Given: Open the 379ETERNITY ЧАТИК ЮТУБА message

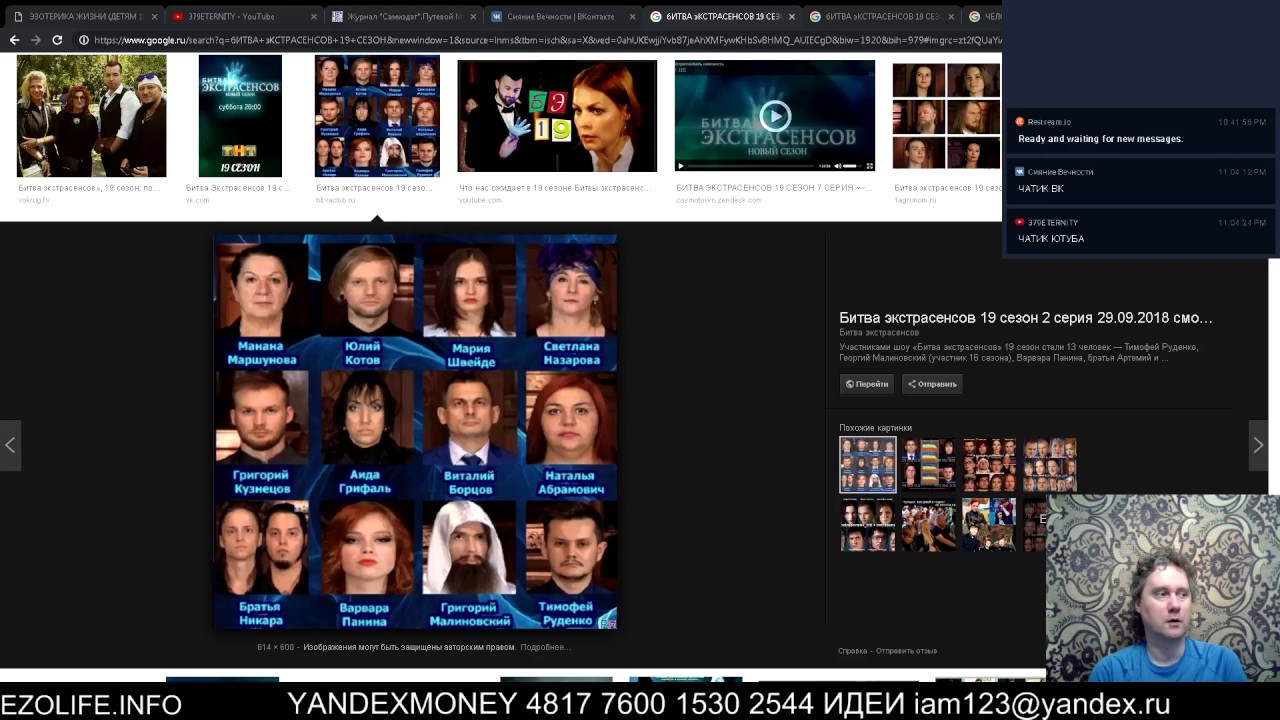Looking at the screenshot, I should tap(1141, 230).
